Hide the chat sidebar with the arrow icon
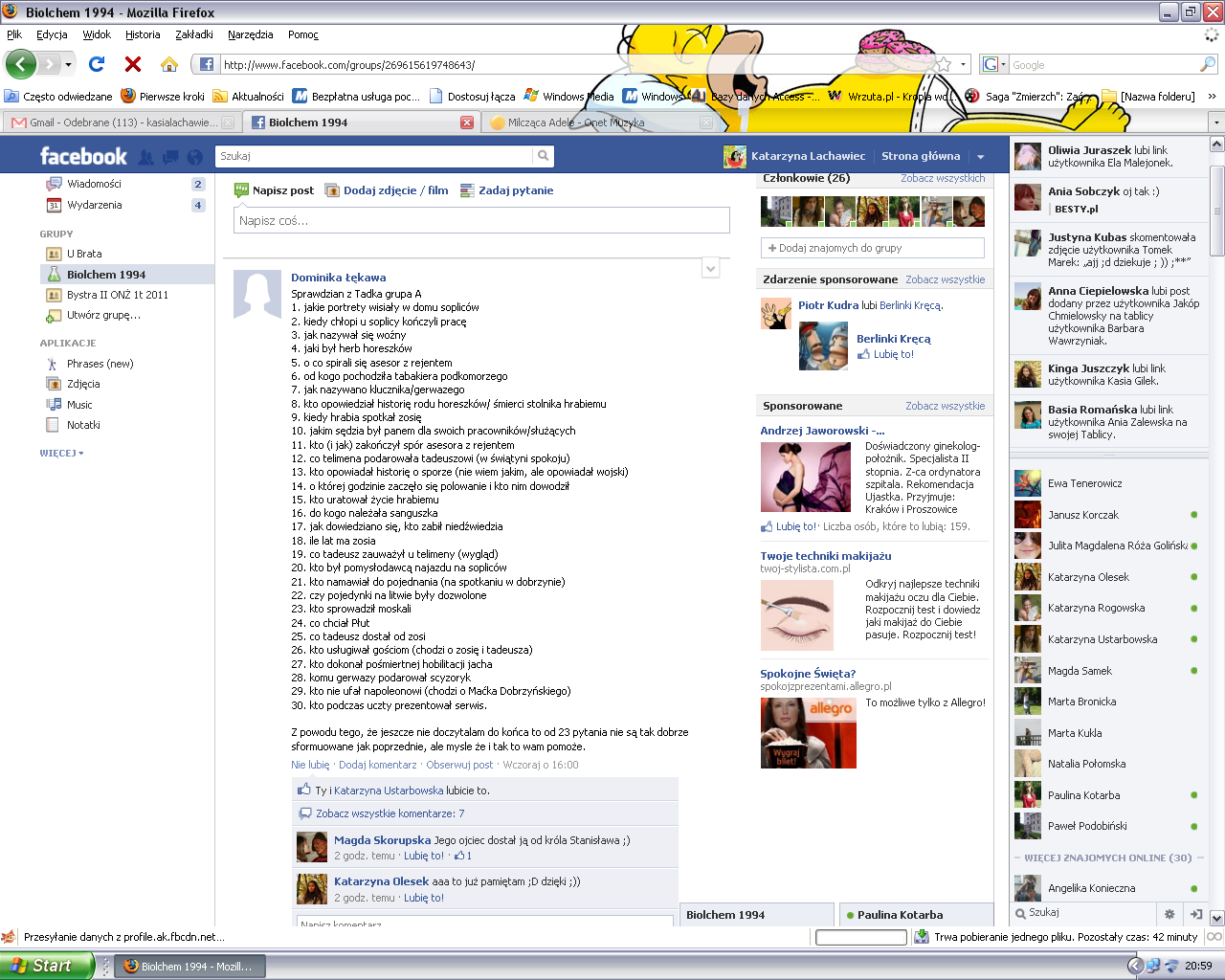This screenshot has height=980, width=1225. 1195,914
